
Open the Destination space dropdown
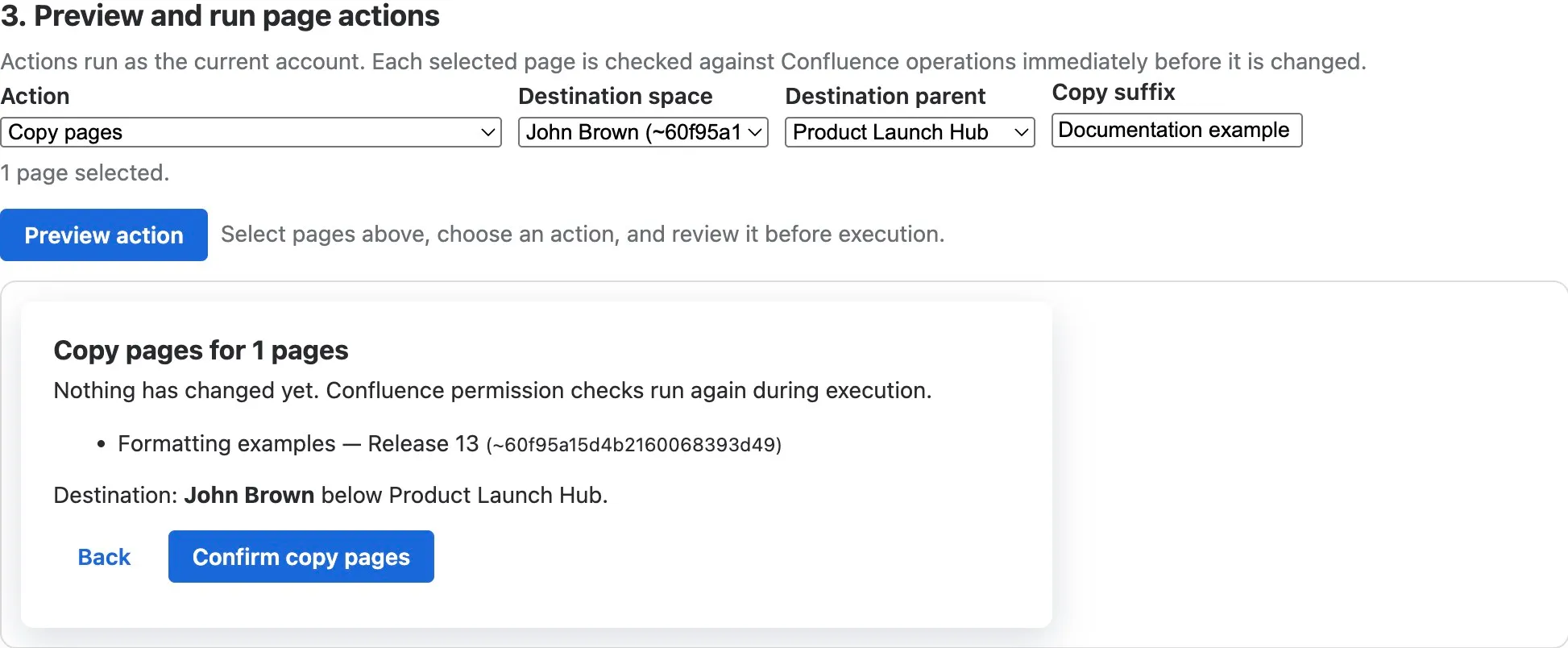[643, 132]
